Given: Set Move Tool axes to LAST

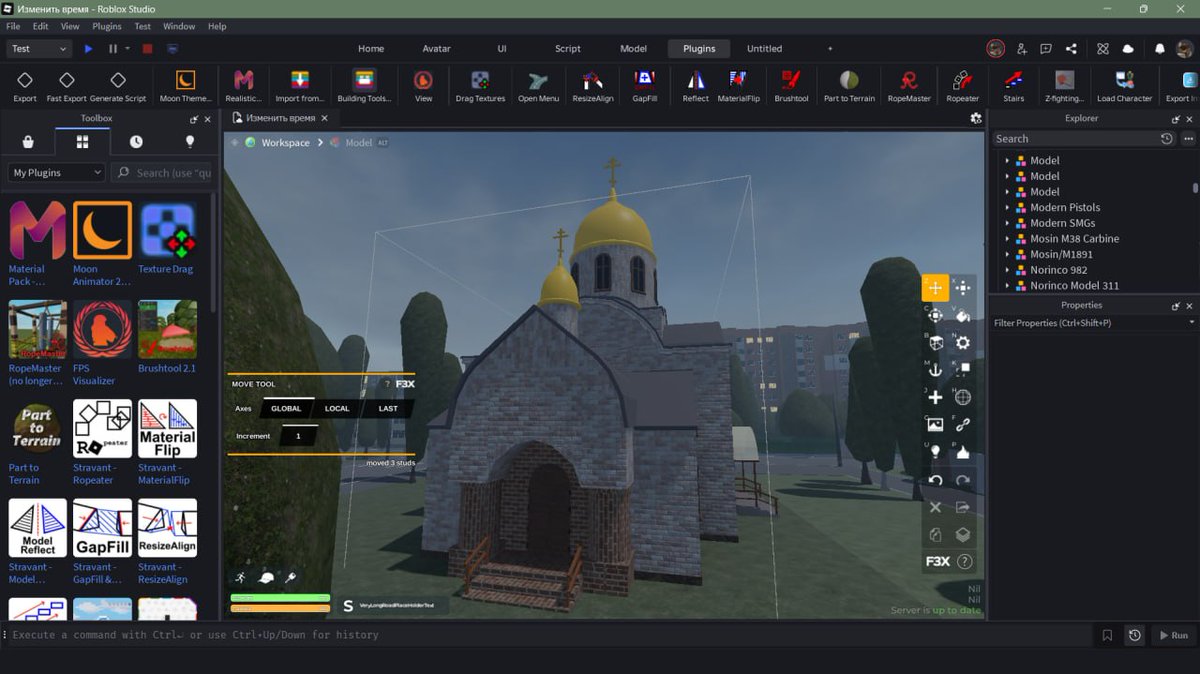Looking at the screenshot, I should tap(388, 408).
